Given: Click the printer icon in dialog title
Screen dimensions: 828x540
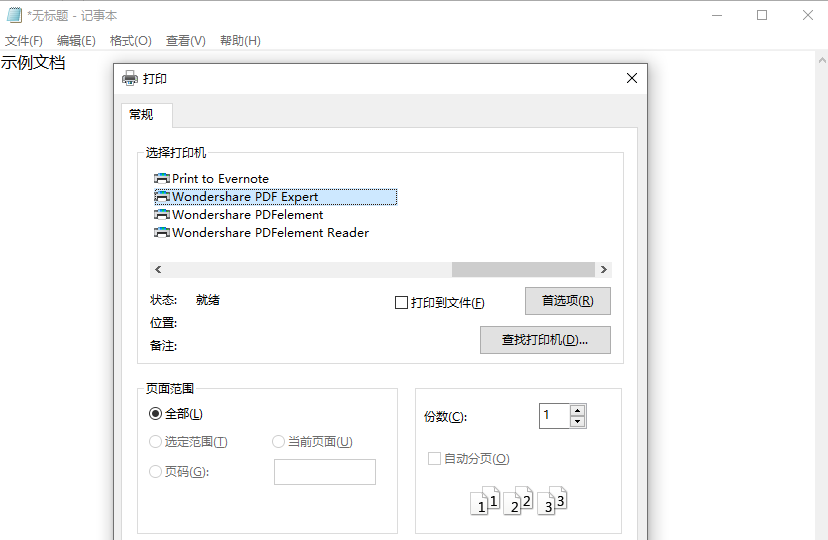Looking at the screenshot, I should 130,79.
